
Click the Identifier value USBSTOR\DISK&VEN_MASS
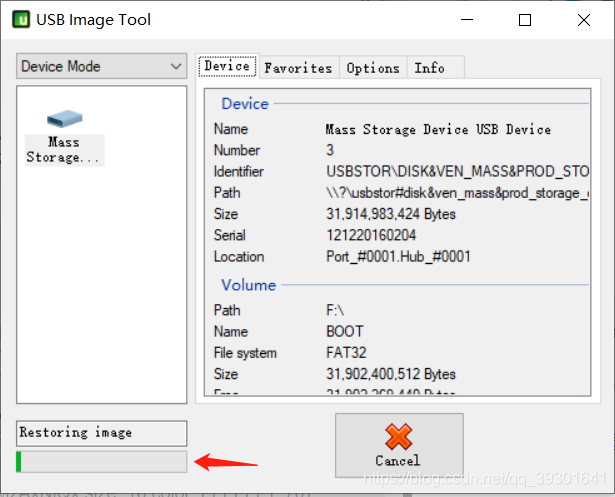(457, 171)
